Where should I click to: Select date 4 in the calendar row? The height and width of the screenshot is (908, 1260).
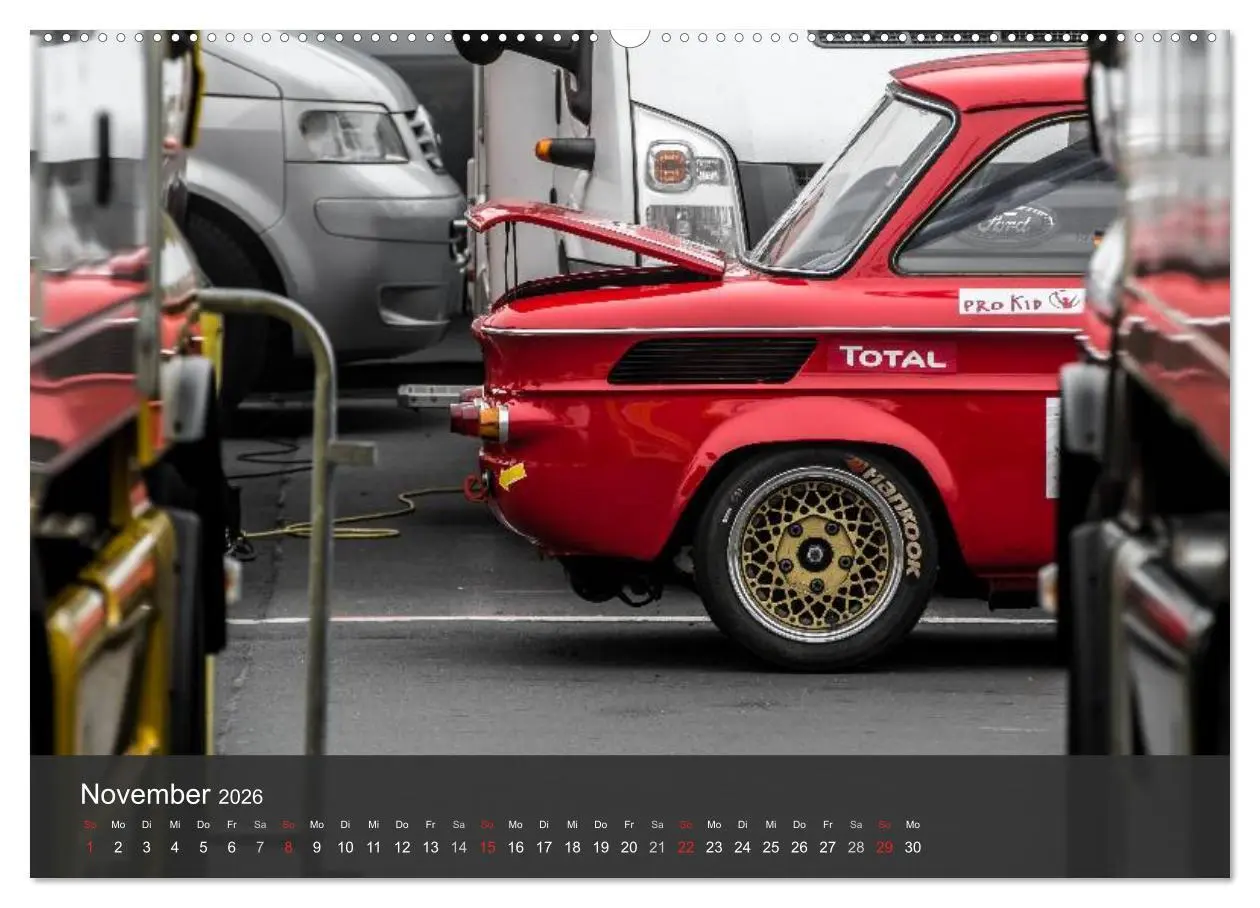(x=174, y=847)
